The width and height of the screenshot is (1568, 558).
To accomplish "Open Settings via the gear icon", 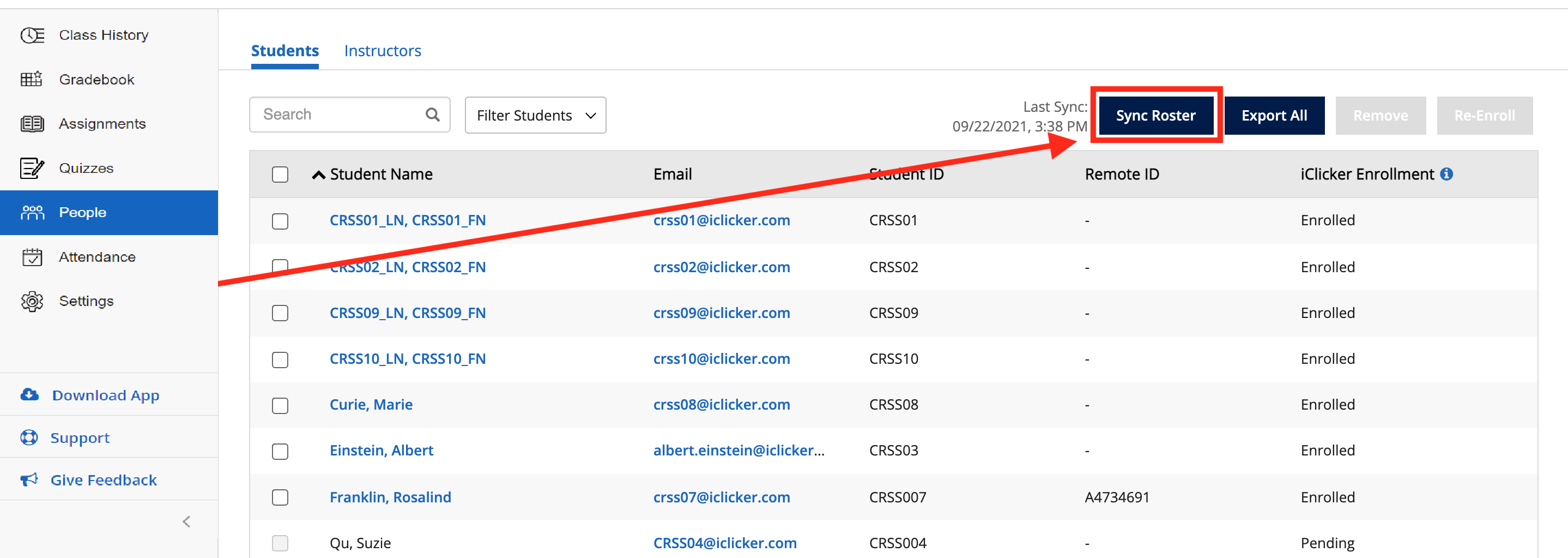I will point(32,301).
